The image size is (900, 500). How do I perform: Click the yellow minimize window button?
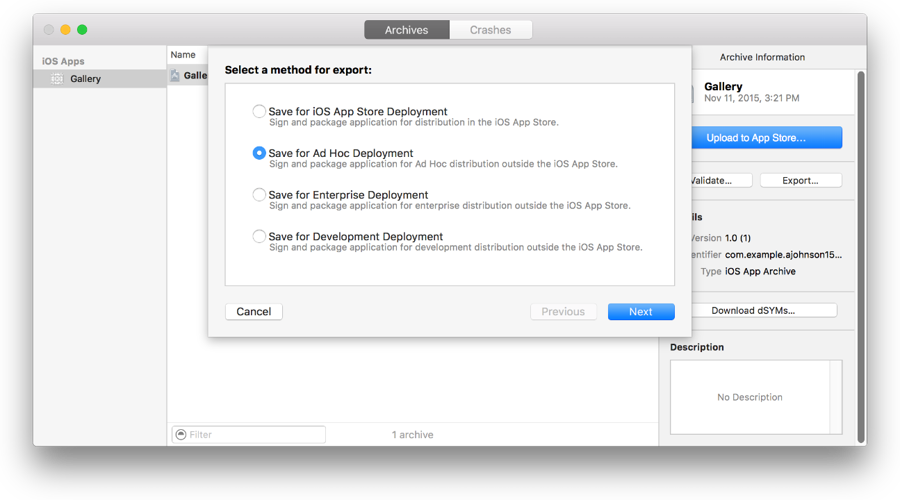[65, 30]
